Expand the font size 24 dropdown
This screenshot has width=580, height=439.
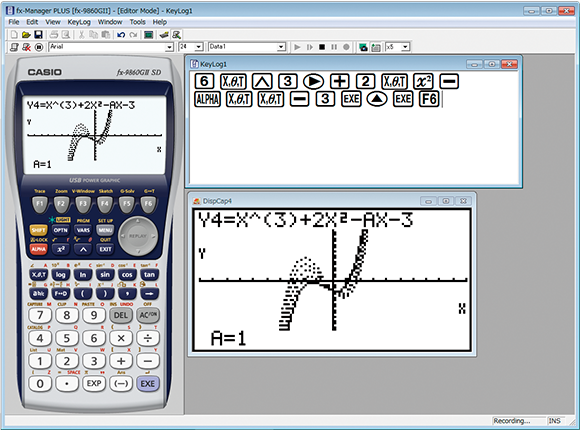[199, 47]
